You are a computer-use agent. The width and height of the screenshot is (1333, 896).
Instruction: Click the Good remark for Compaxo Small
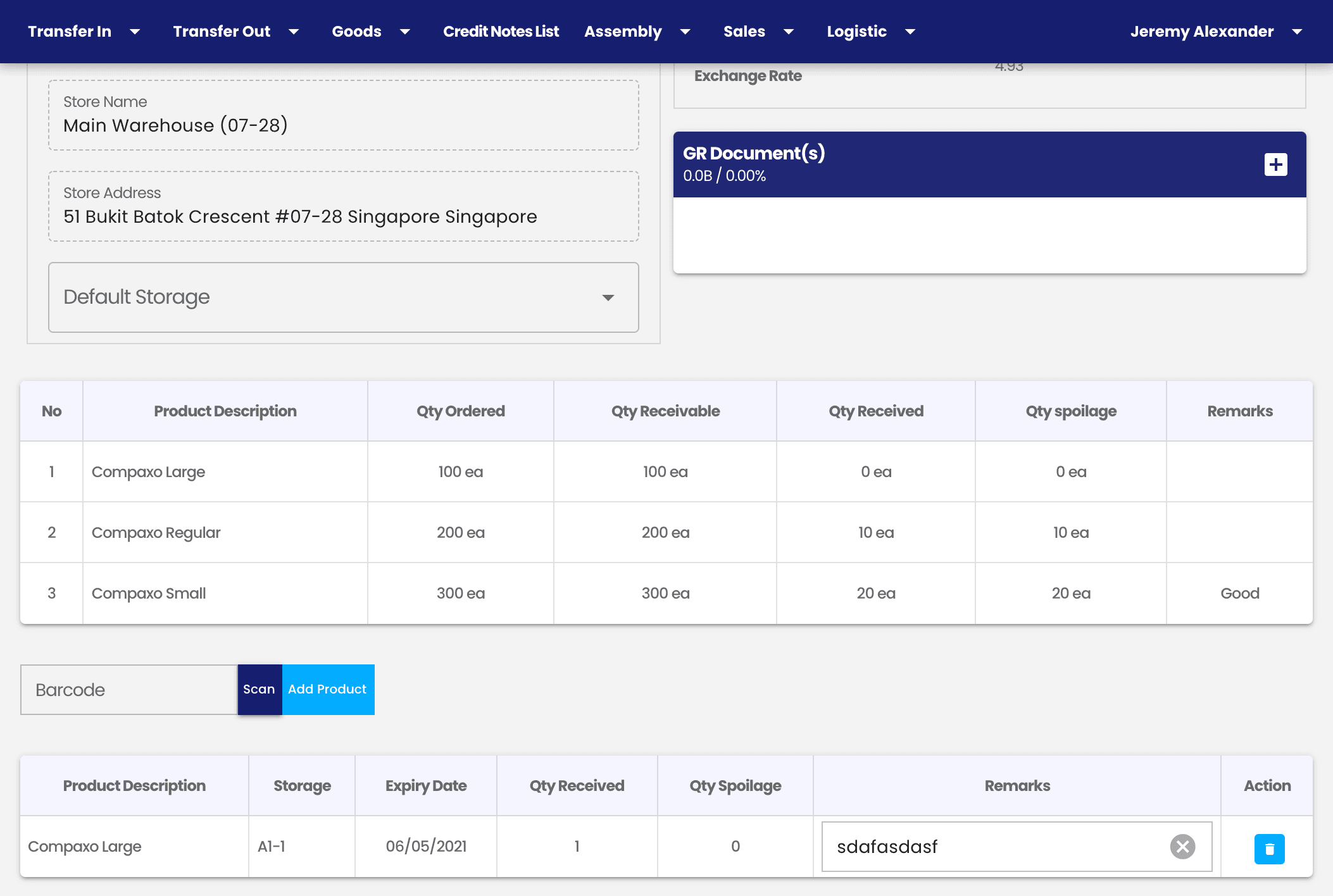pos(1240,594)
